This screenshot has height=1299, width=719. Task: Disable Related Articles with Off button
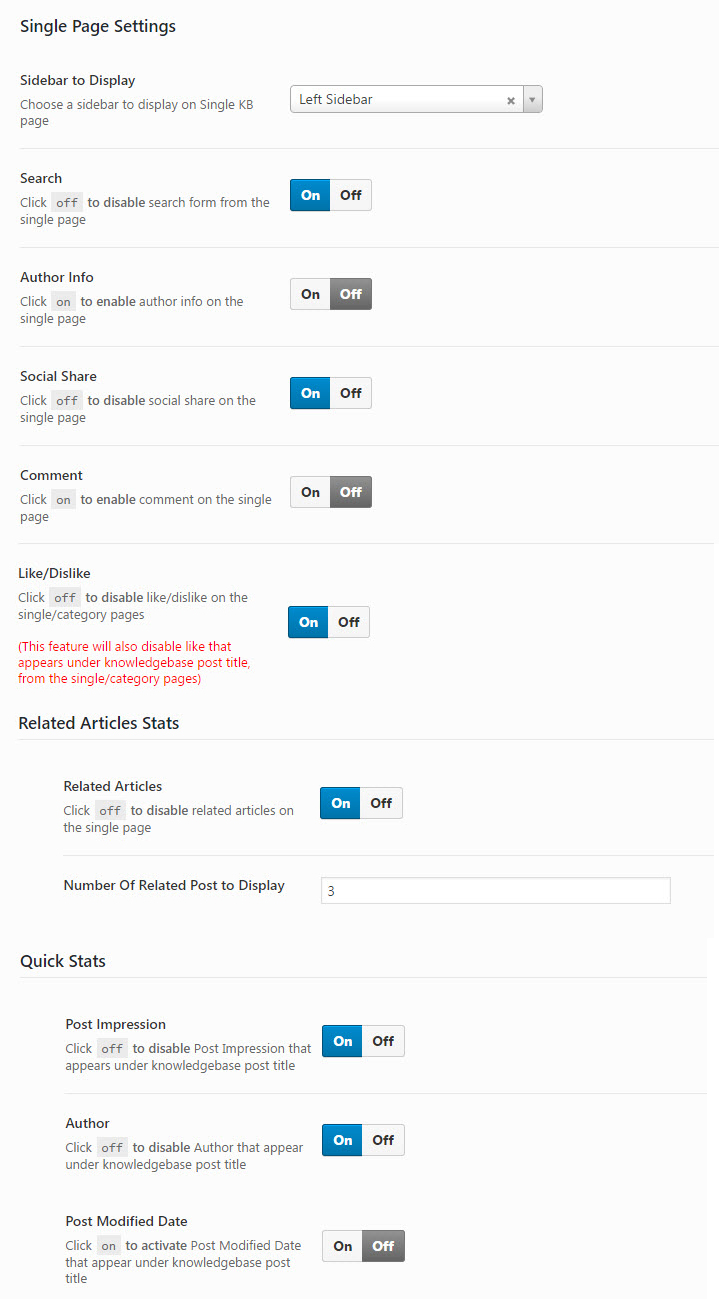pos(381,803)
